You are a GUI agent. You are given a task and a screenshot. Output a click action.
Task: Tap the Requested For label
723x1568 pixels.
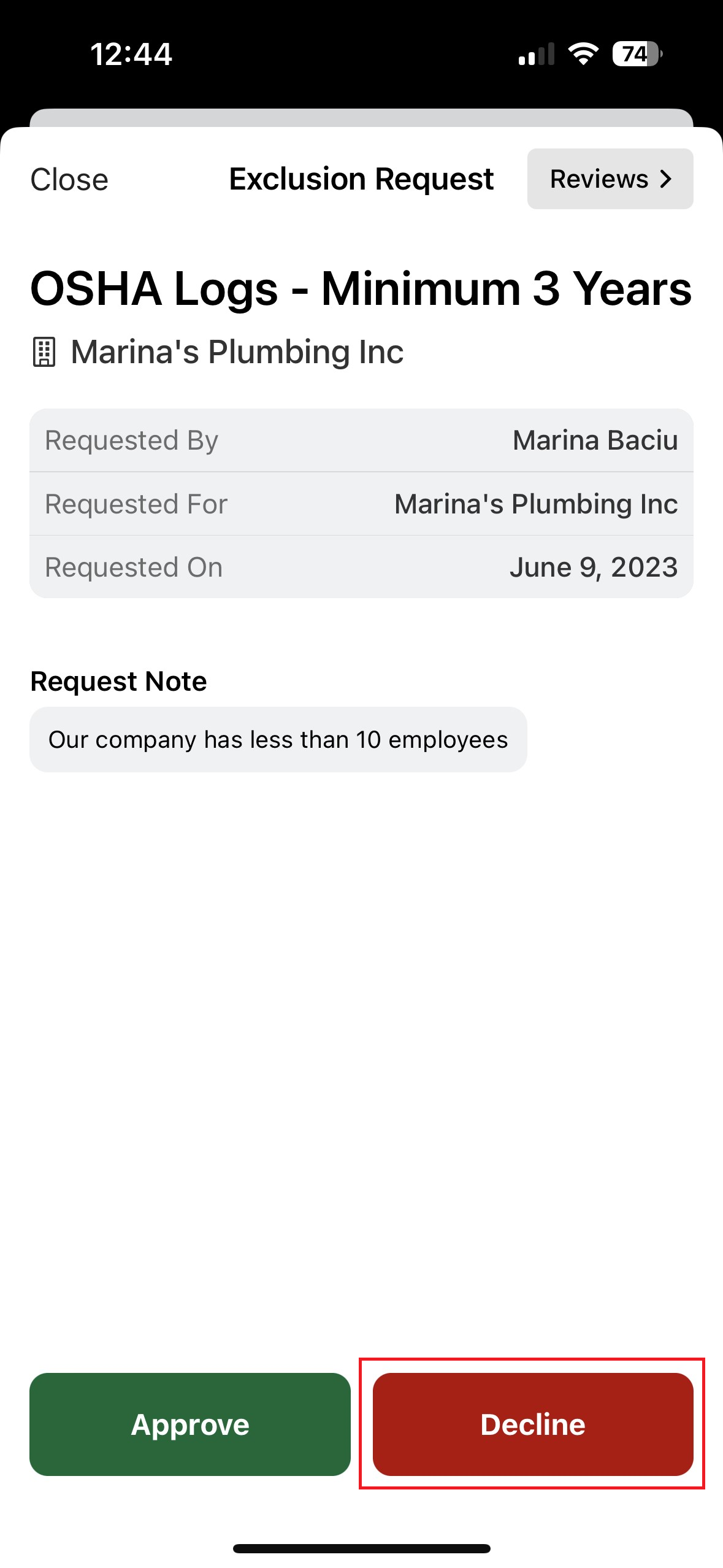click(136, 504)
